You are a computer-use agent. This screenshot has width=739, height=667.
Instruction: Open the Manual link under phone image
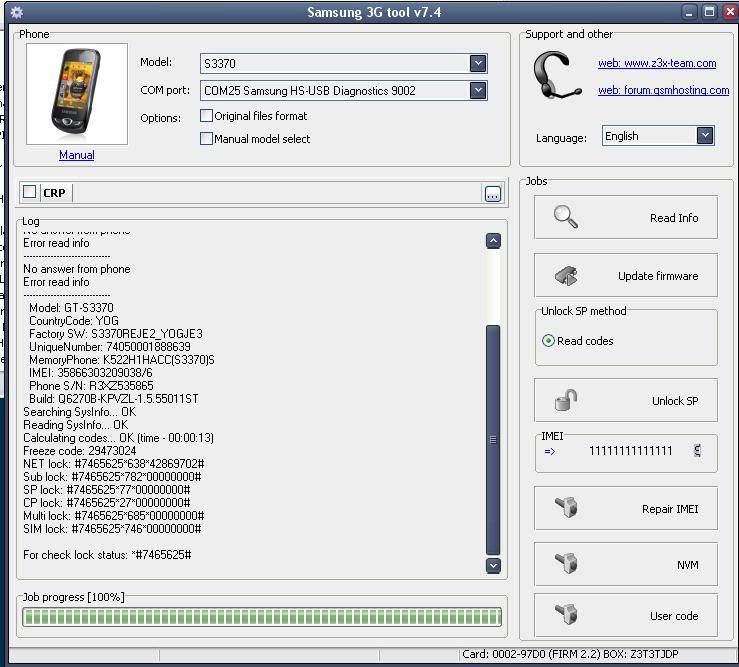pos(76,155)
